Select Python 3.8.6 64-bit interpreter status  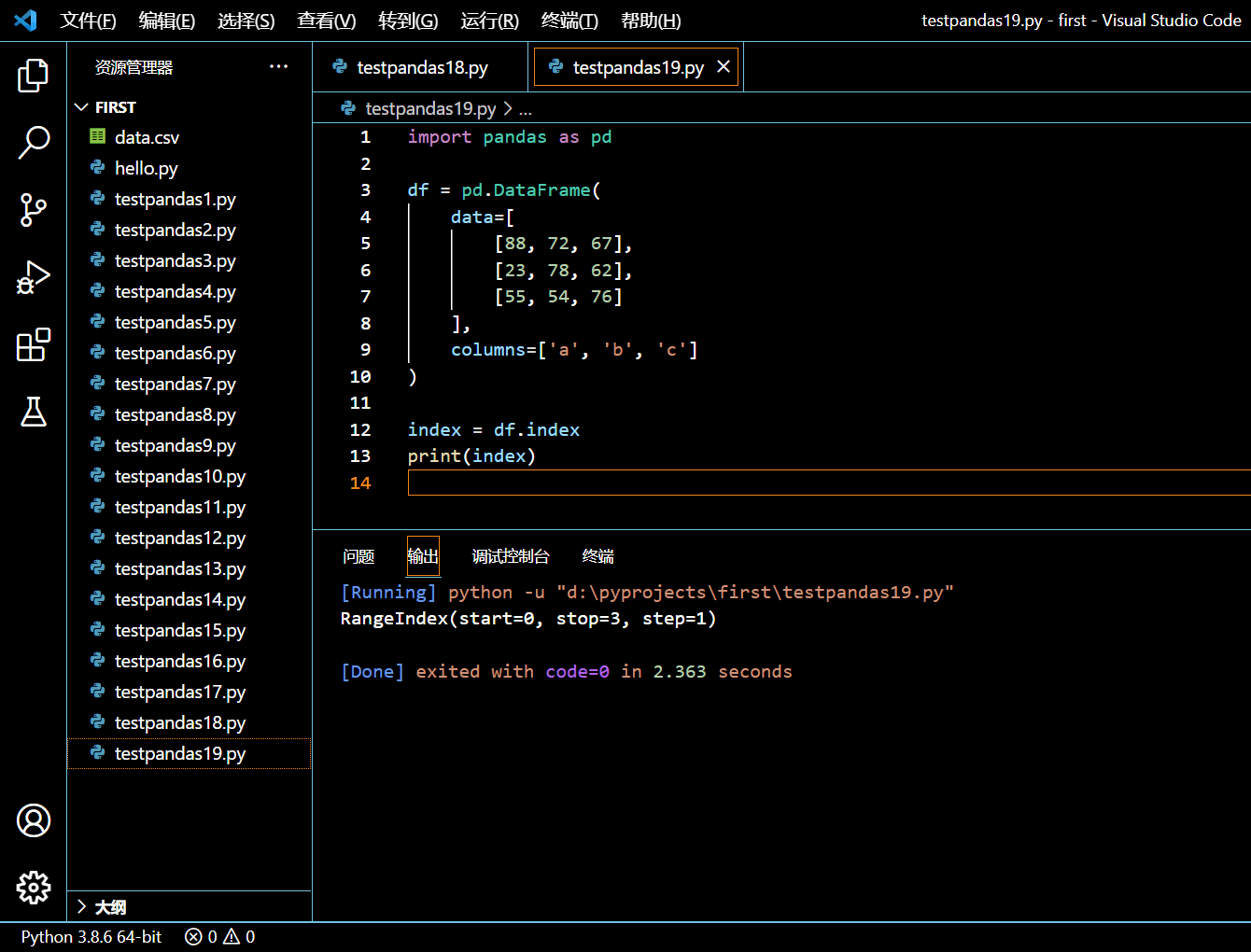tap(91, 936)
